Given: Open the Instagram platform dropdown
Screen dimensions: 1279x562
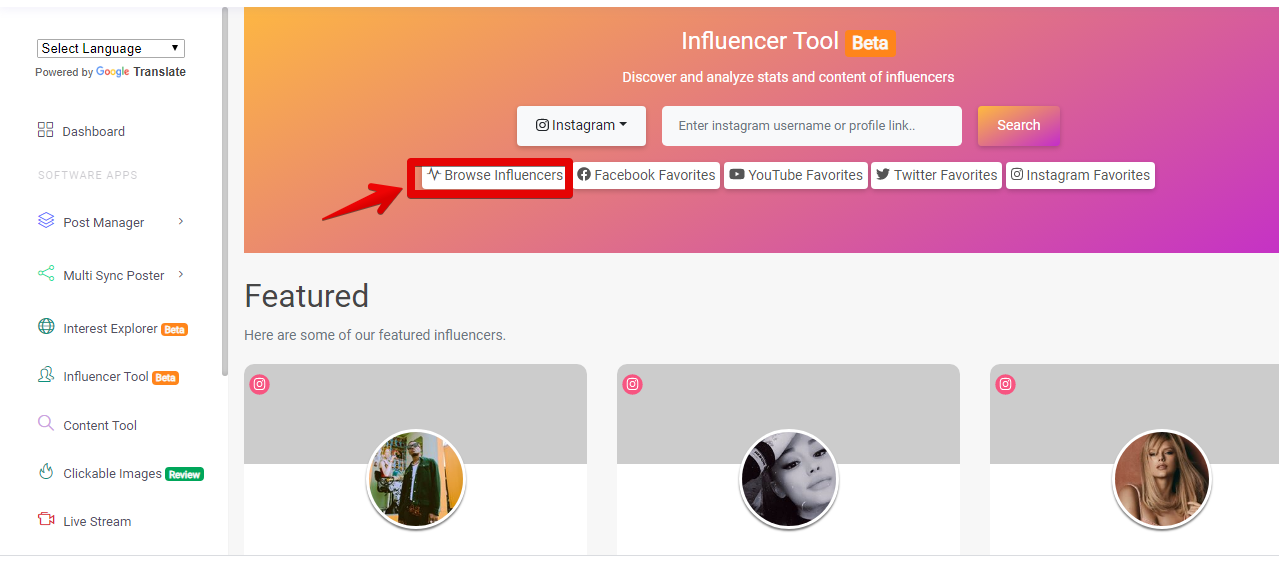Looking at the screenshot, I should [x=581, y=126].
